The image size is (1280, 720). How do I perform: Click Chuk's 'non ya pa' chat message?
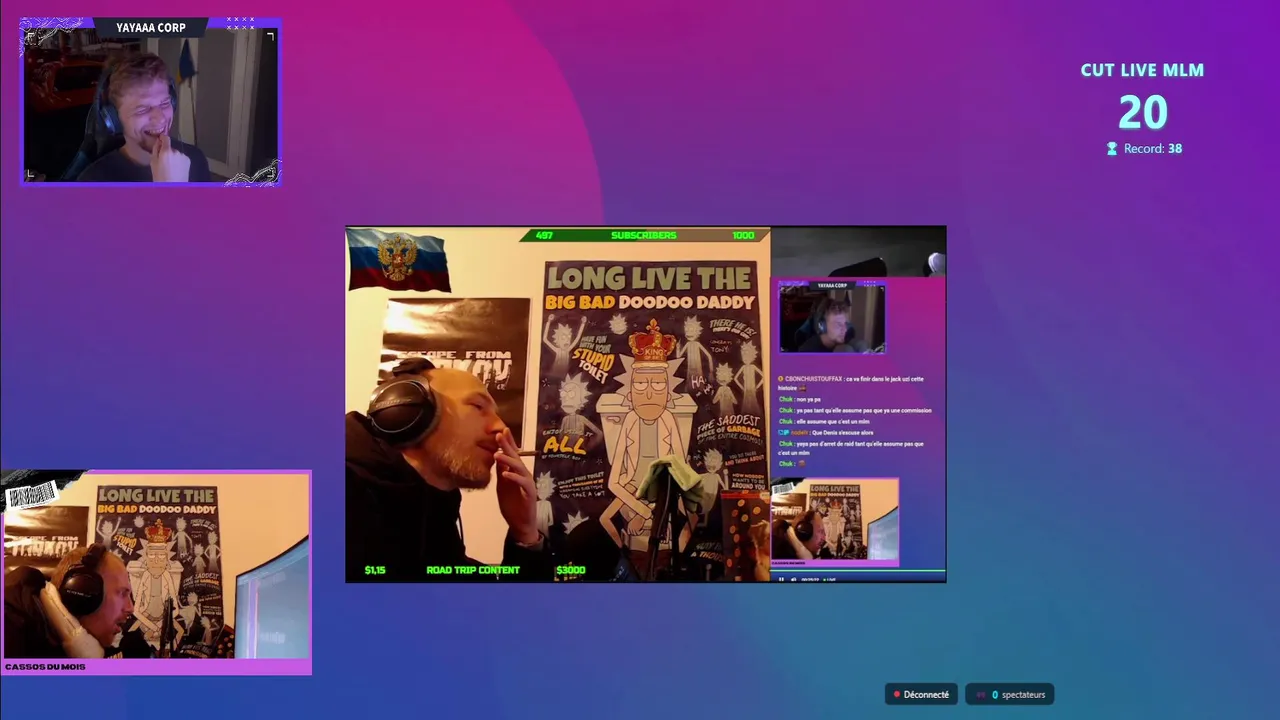(800, 399)
